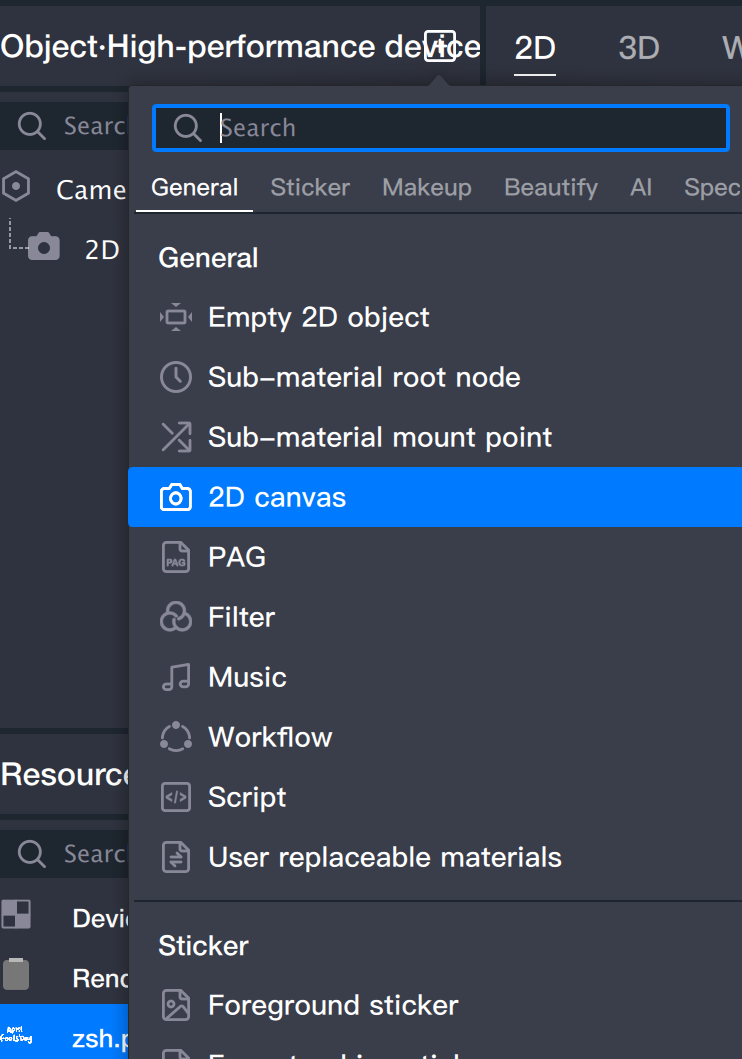The image size is (742, 1059).
Task: Click the PAG file icon
Action: point(176,558)
